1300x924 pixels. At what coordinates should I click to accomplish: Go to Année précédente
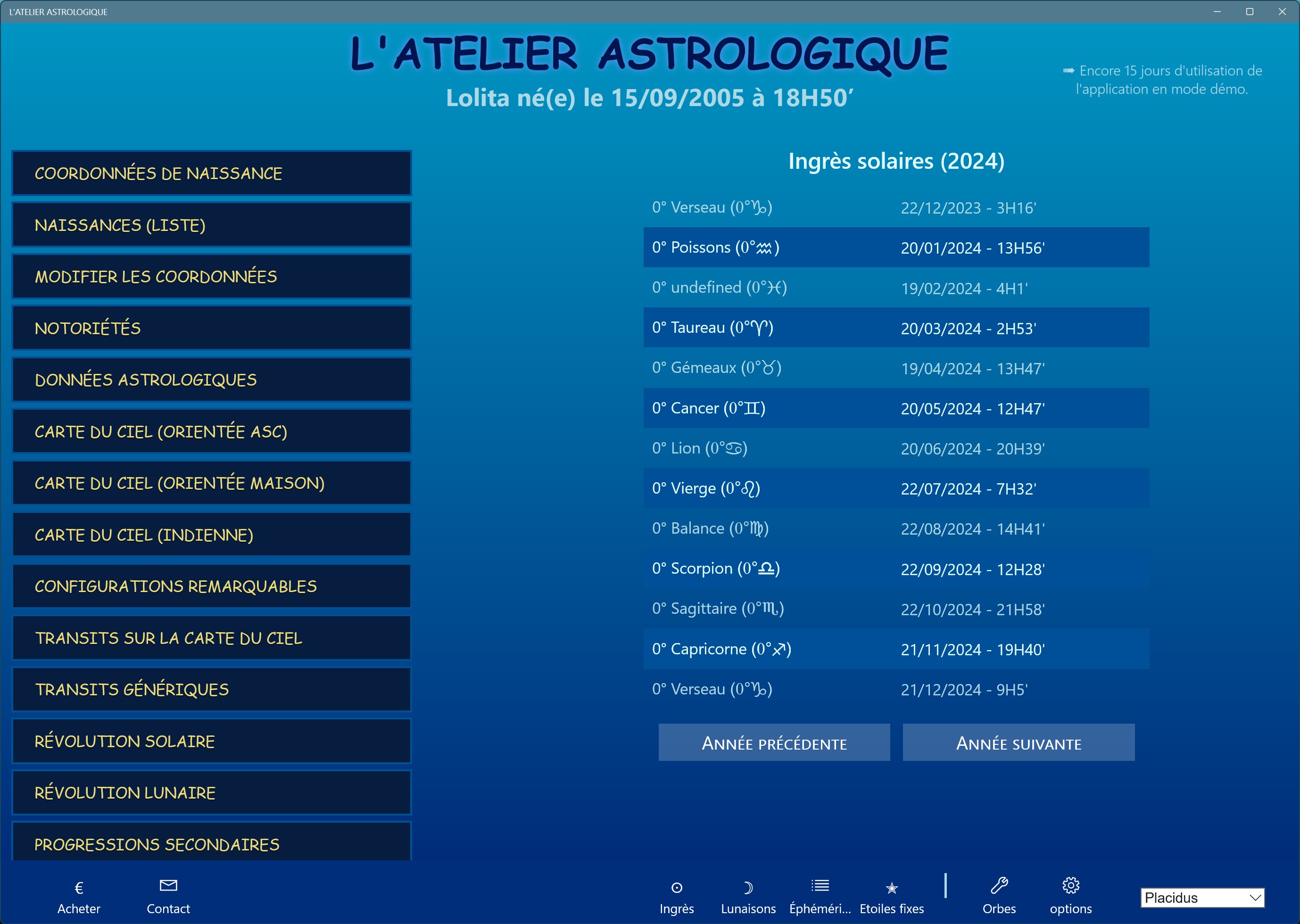(x=774, y=742)
